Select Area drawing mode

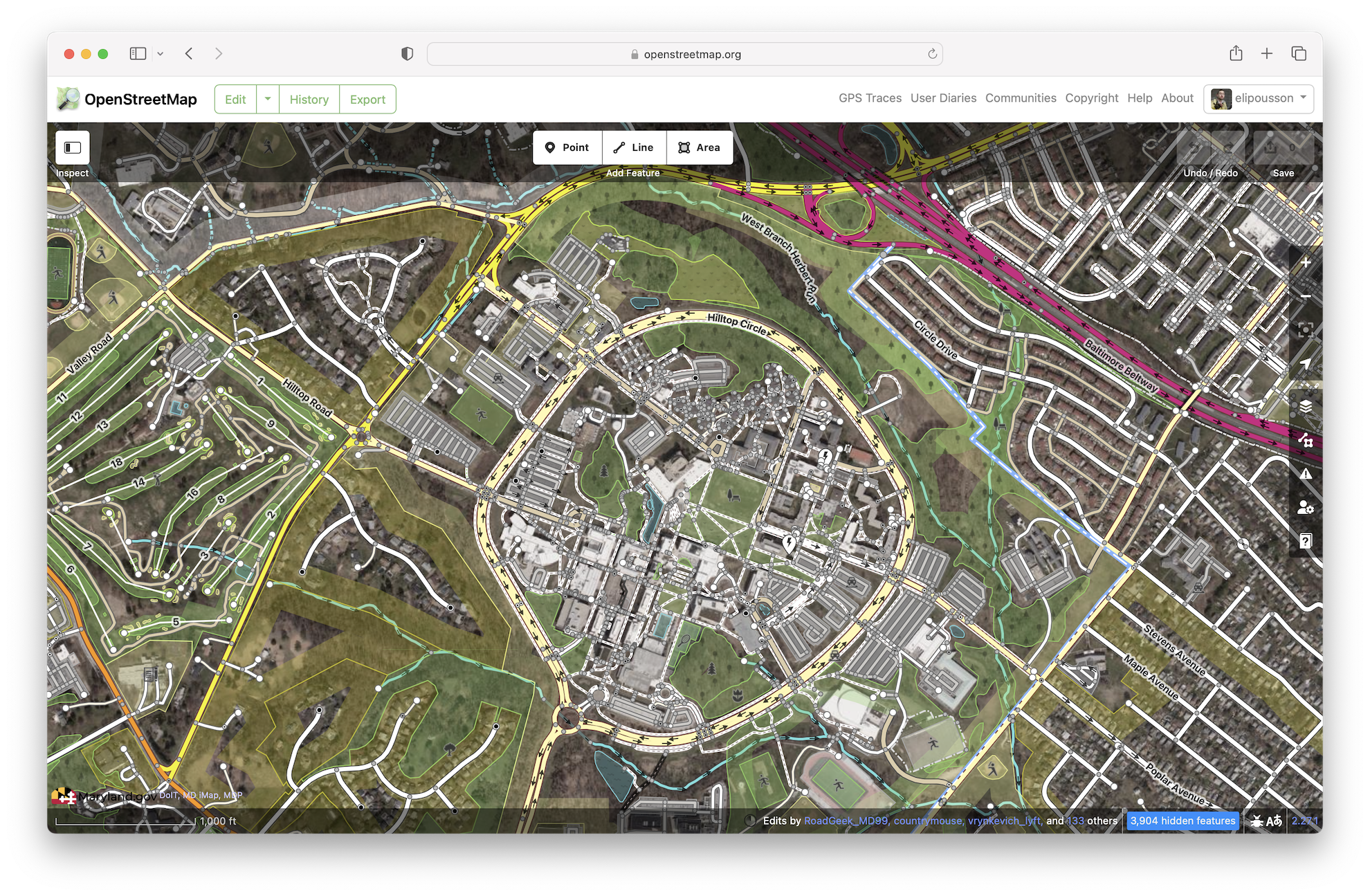(x=700, y=147)
